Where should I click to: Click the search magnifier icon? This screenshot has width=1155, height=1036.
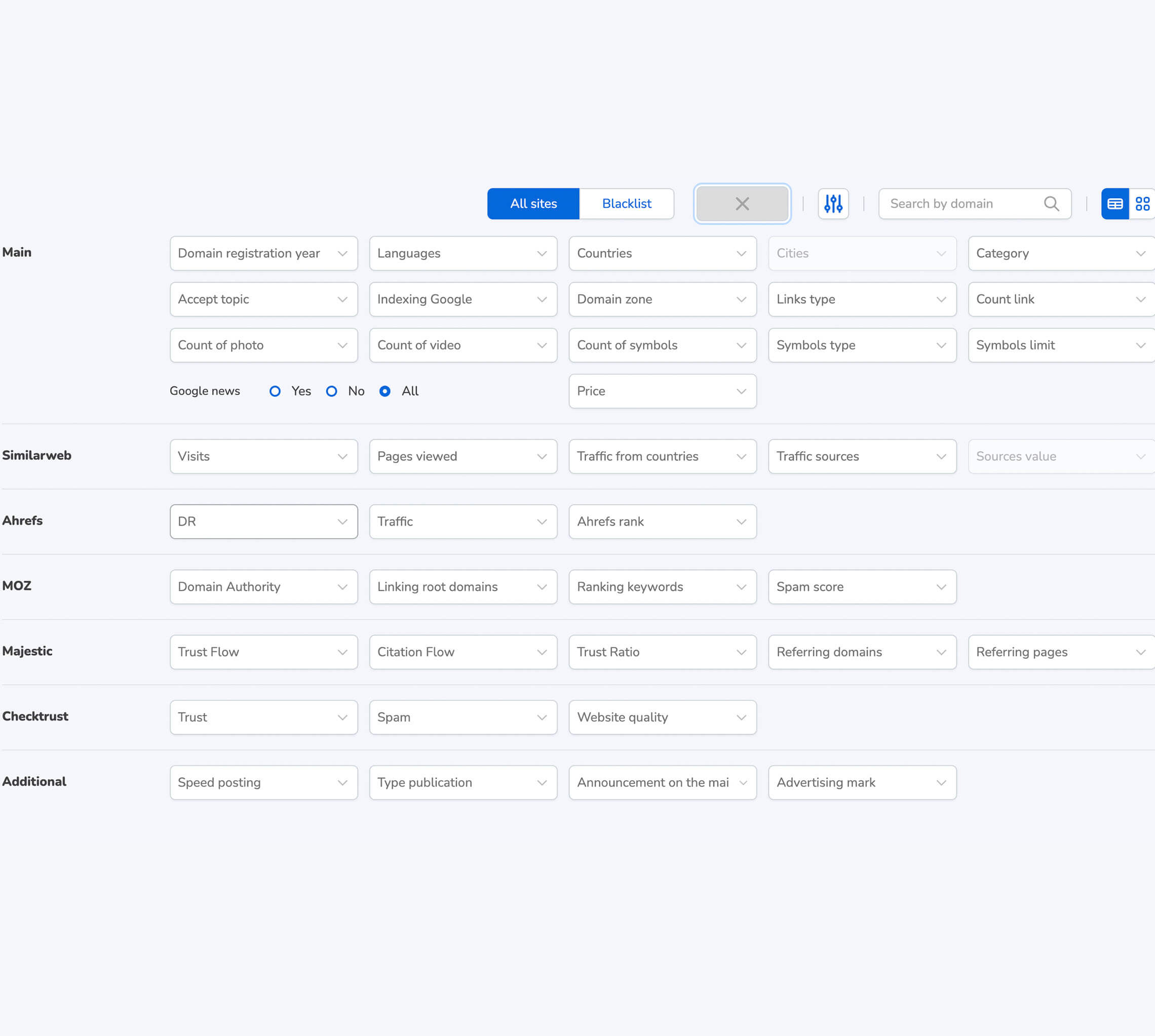1051,203
